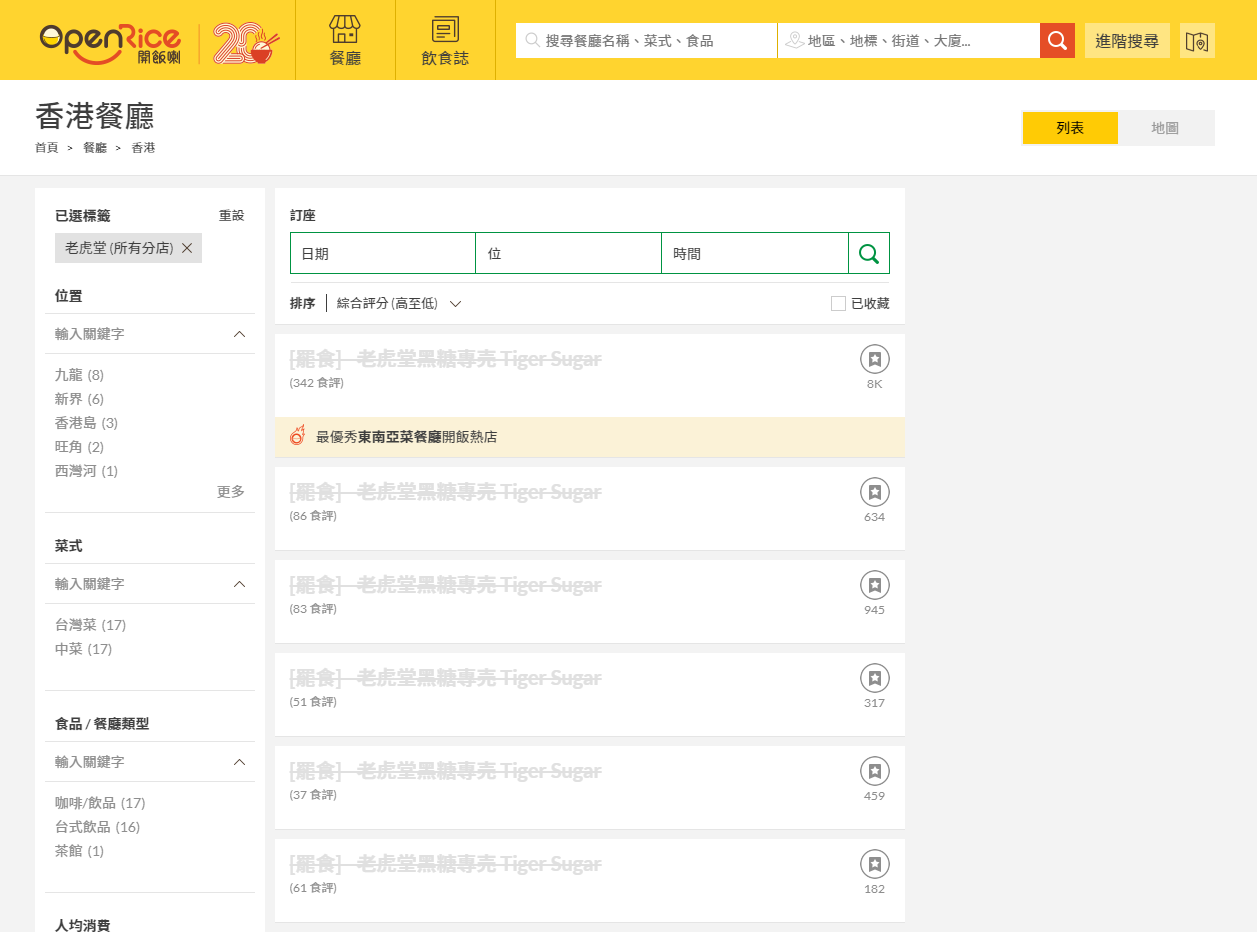Bookmark the restaurant with 317 saves
The width and height of the screenshot is (1257, 932).
875,678
